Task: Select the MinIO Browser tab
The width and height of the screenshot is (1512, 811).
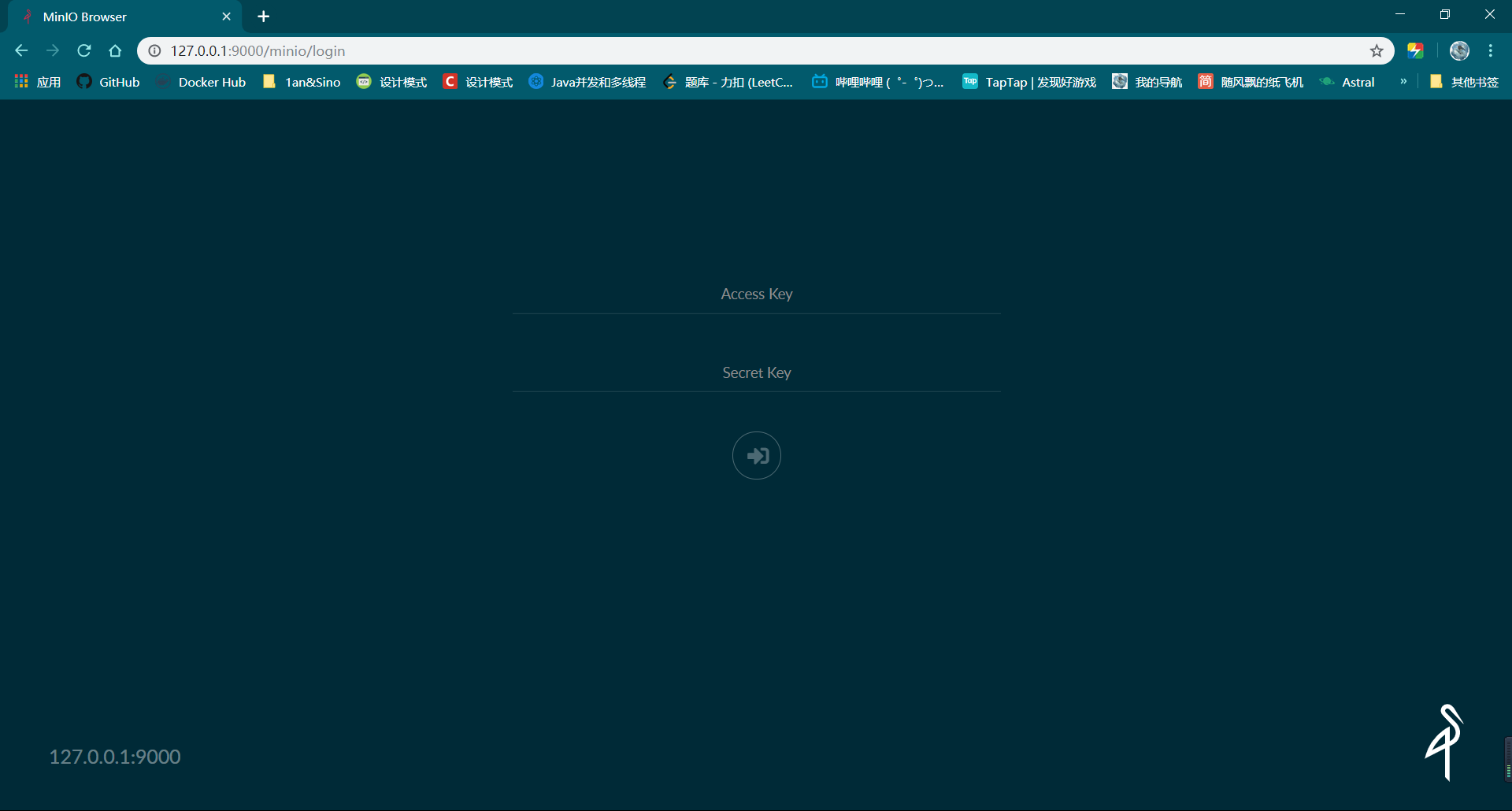Action: (x=110, y=16)
